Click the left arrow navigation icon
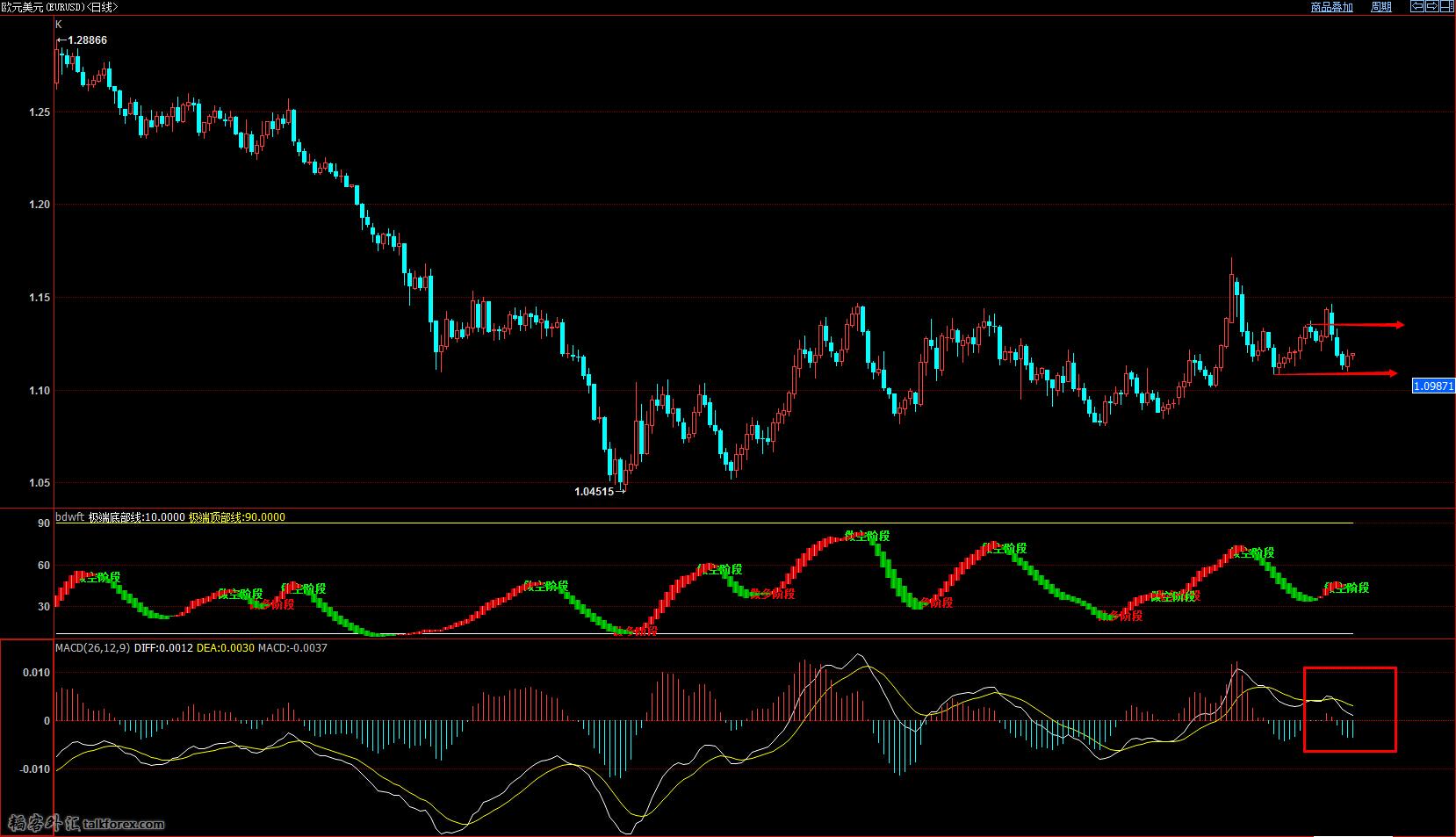Screen dimensions: 1456x837 (1417, 6)
